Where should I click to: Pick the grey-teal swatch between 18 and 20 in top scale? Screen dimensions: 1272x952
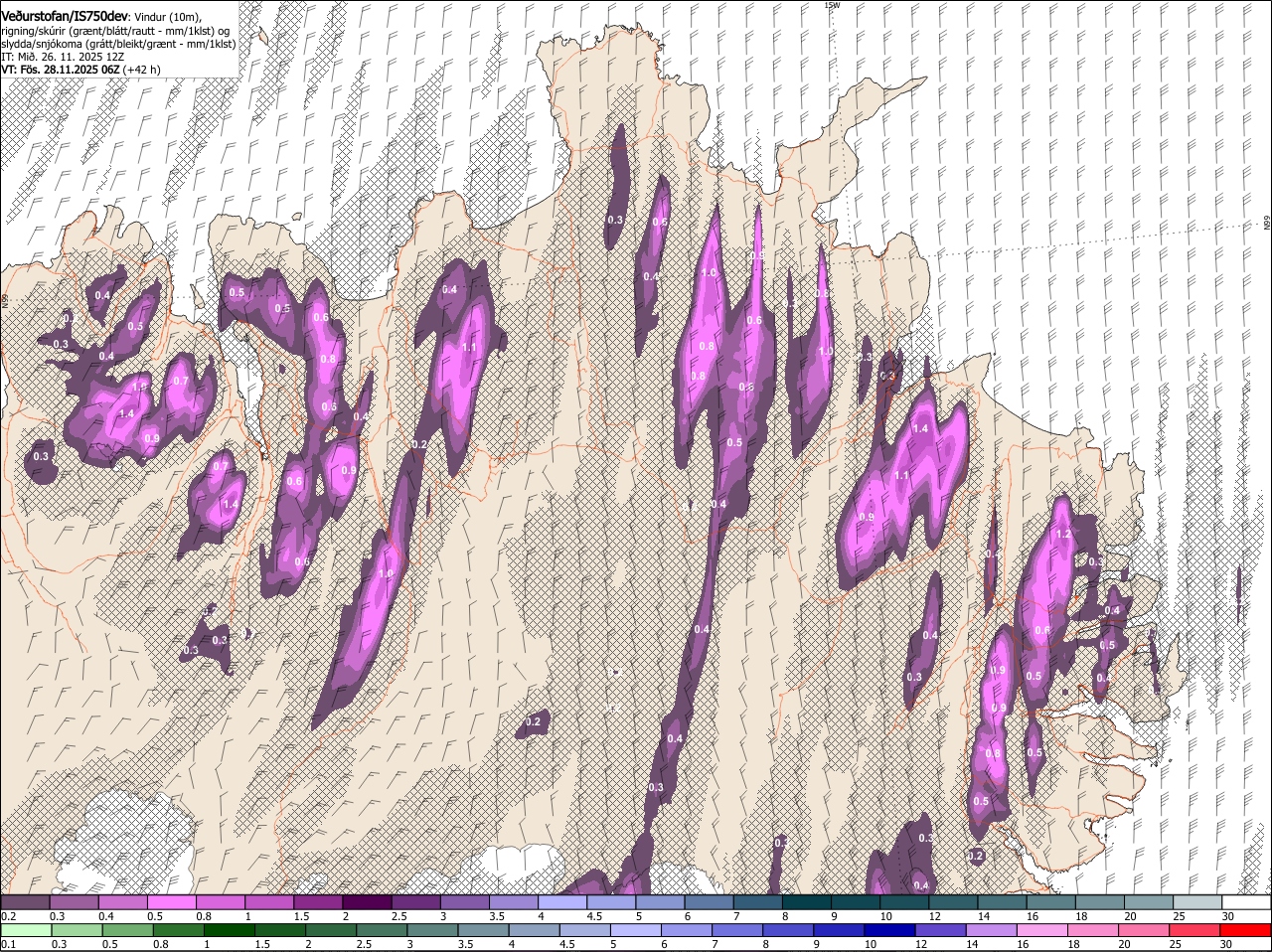tap(1101, 902)
